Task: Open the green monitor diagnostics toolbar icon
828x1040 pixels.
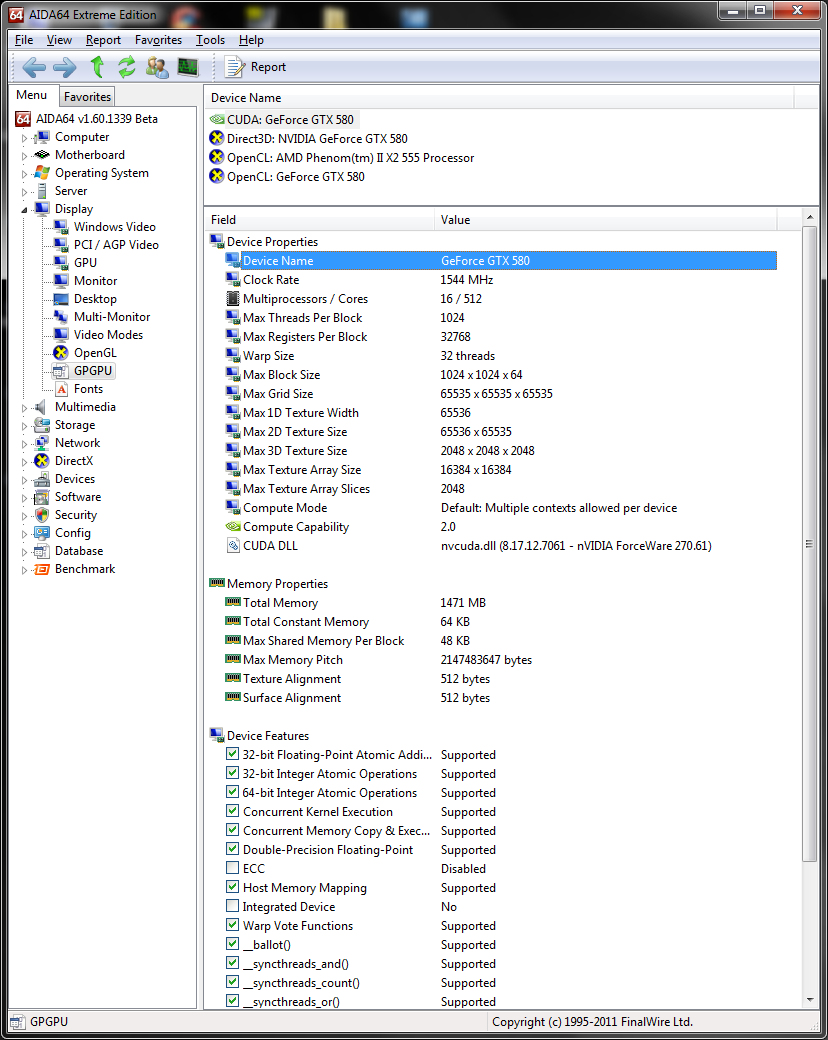Action: 188,67
